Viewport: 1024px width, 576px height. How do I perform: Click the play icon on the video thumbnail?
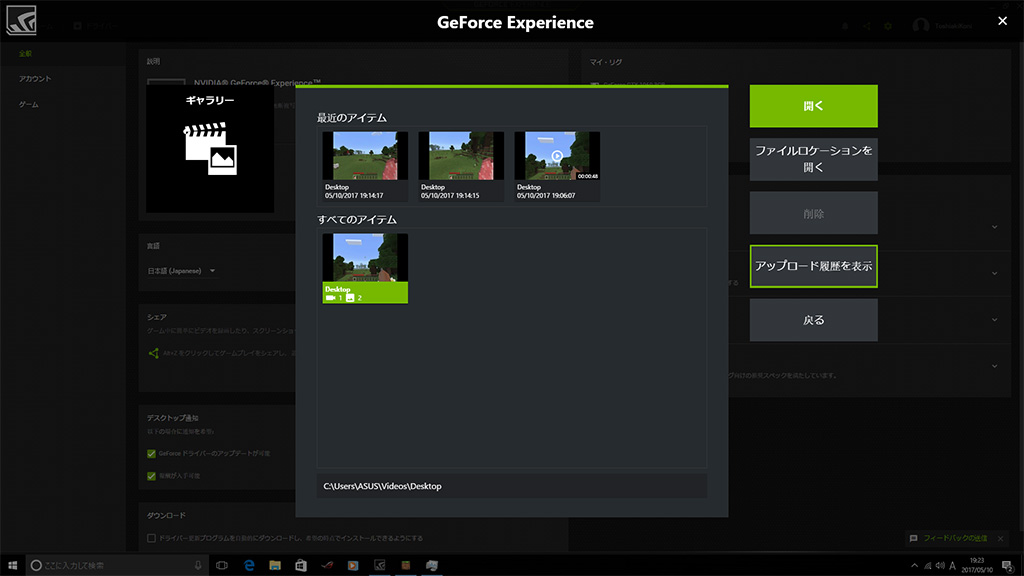pos(557,156)
